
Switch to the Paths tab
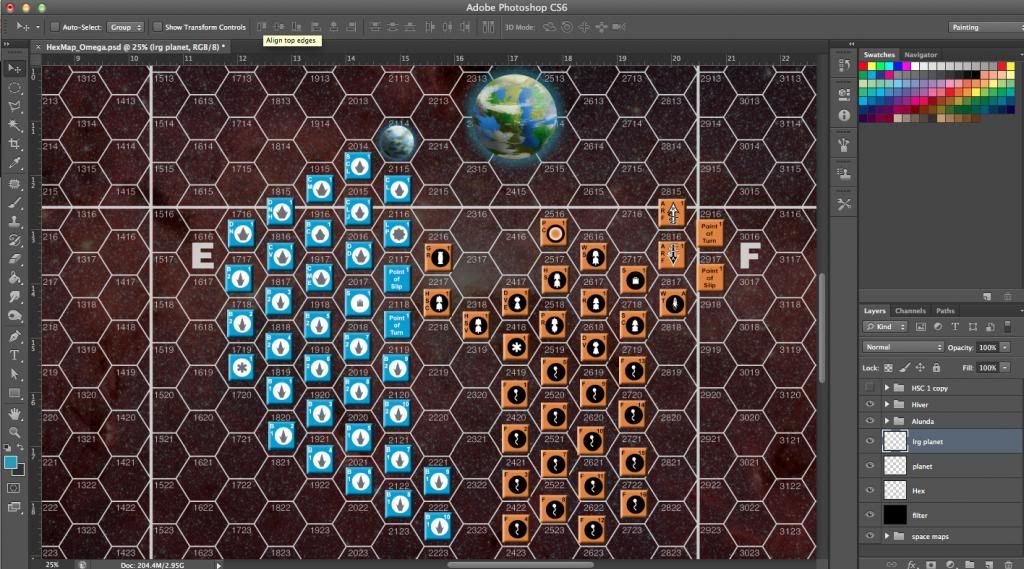(x=945, y=310)
